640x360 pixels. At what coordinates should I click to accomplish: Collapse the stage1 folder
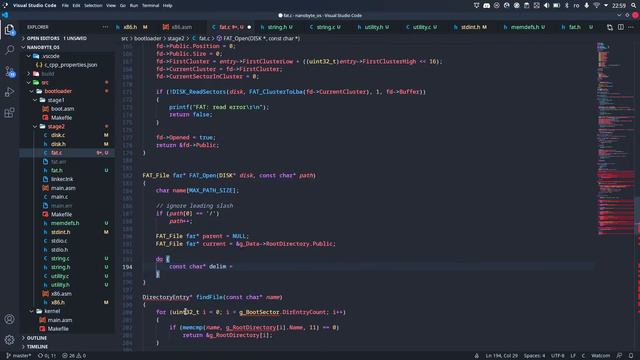(67, 100)
